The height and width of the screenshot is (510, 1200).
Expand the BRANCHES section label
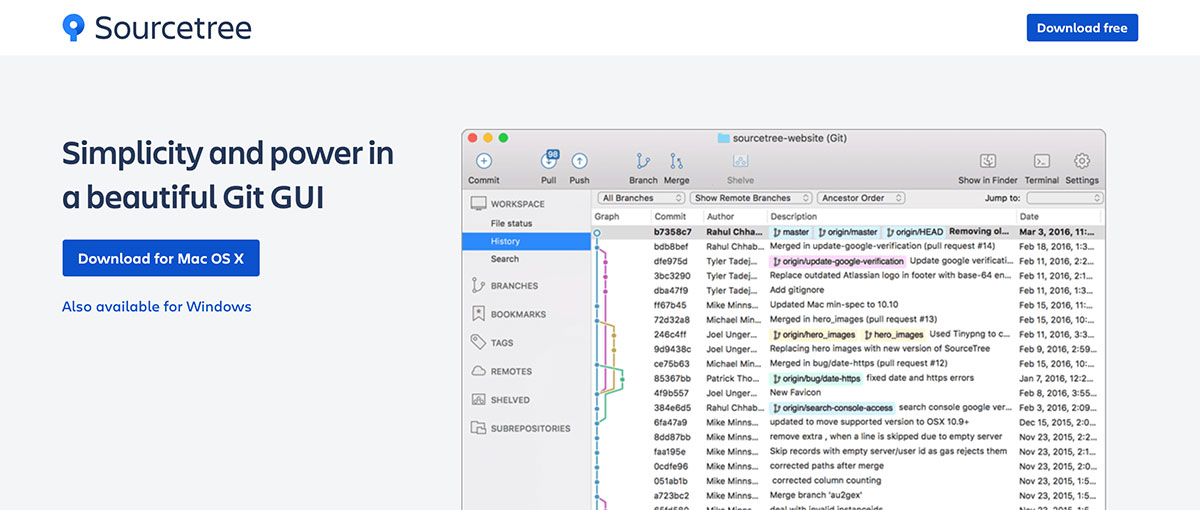tap(514, 286)
